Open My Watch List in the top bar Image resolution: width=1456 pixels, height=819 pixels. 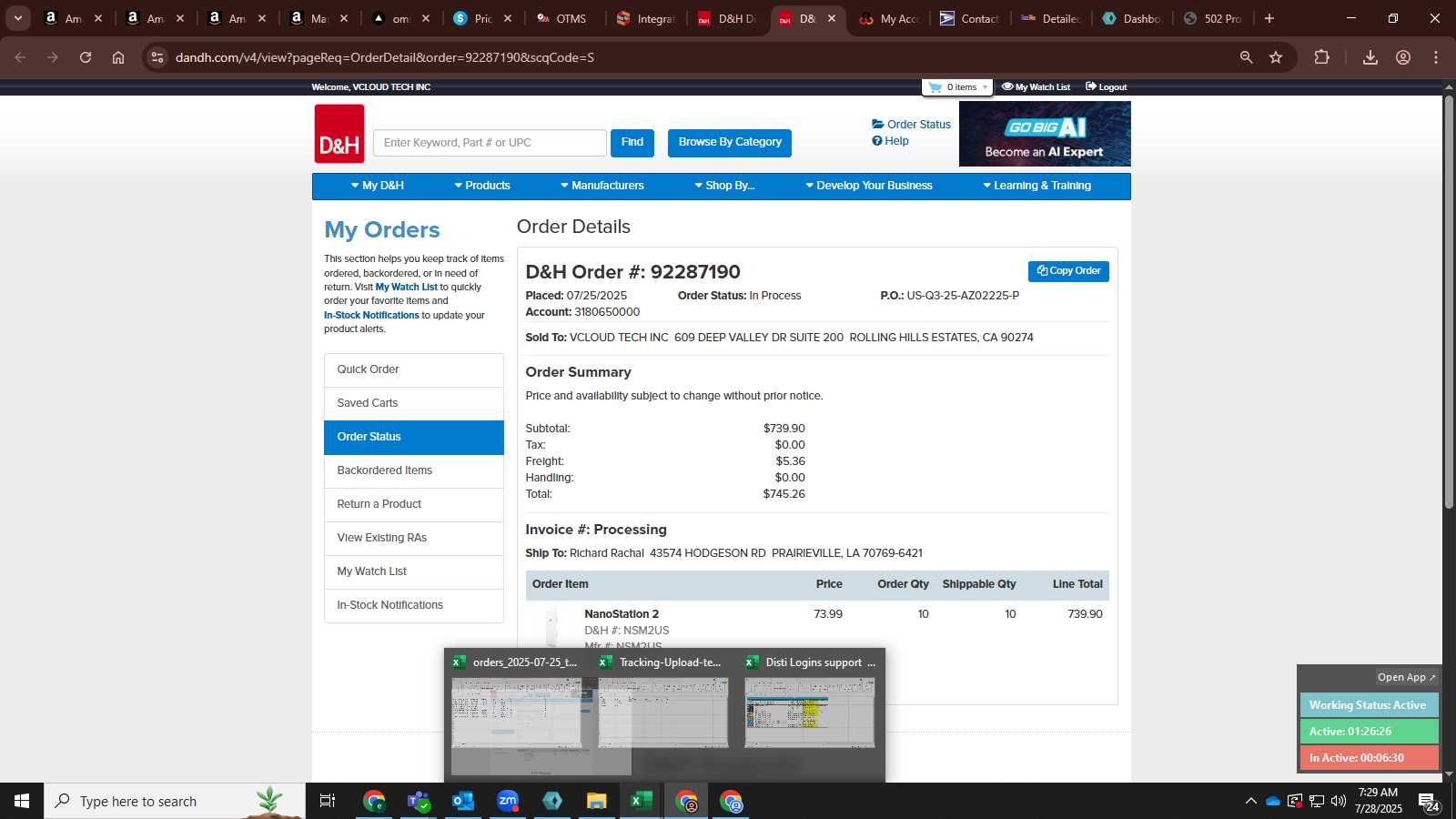[x=1036, y=87]
